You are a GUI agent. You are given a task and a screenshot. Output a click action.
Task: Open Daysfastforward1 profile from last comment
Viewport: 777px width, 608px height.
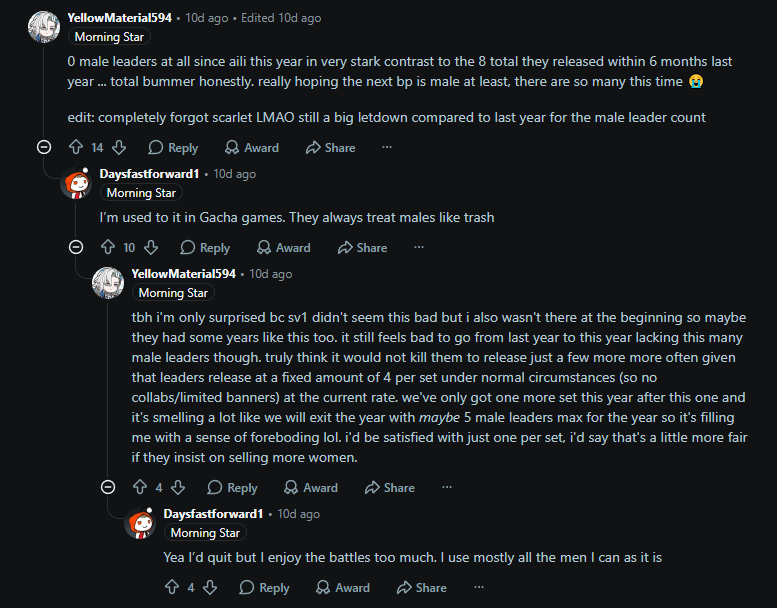(x=213, y=514)
